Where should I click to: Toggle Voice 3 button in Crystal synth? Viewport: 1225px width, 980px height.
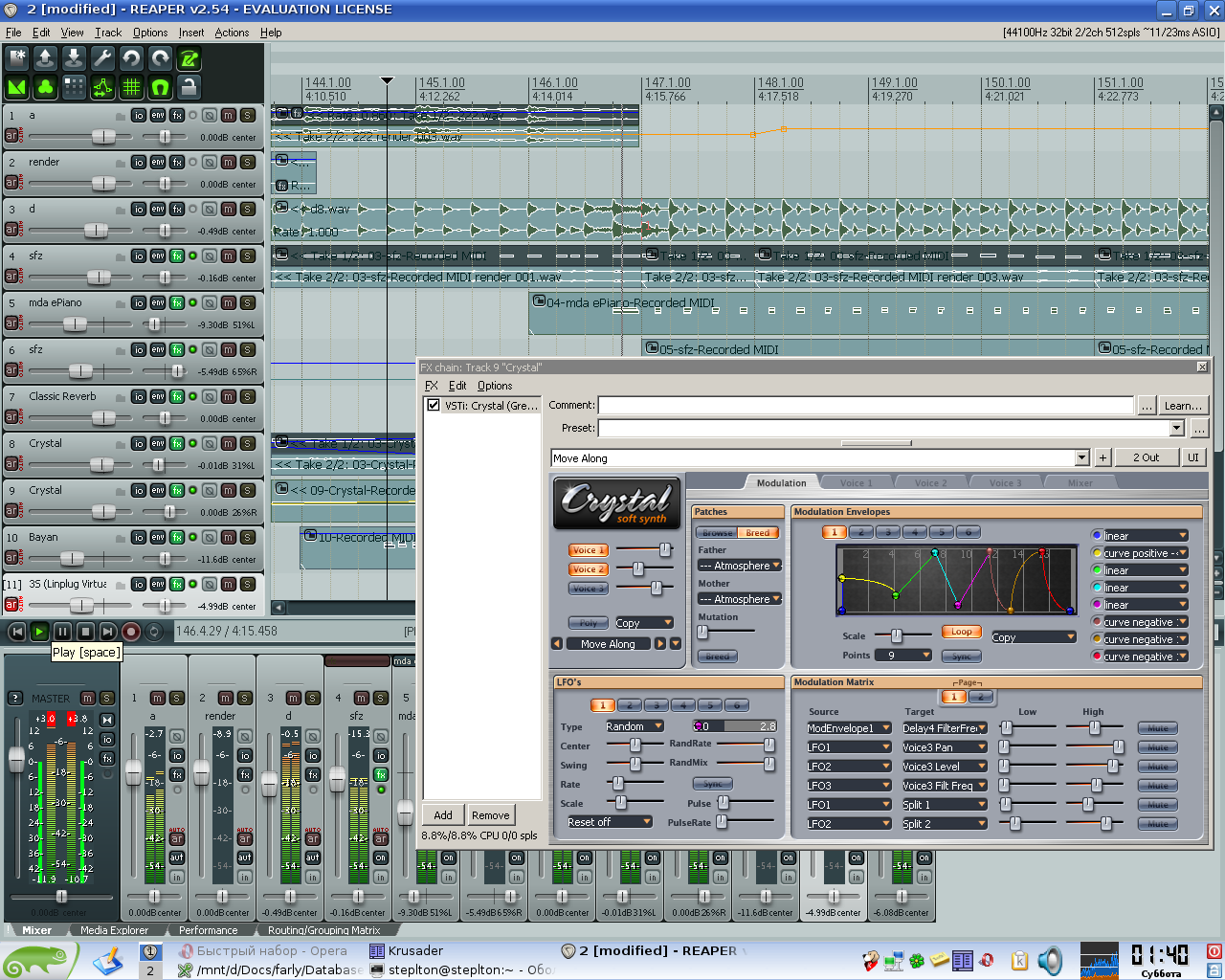coord(589,589)
